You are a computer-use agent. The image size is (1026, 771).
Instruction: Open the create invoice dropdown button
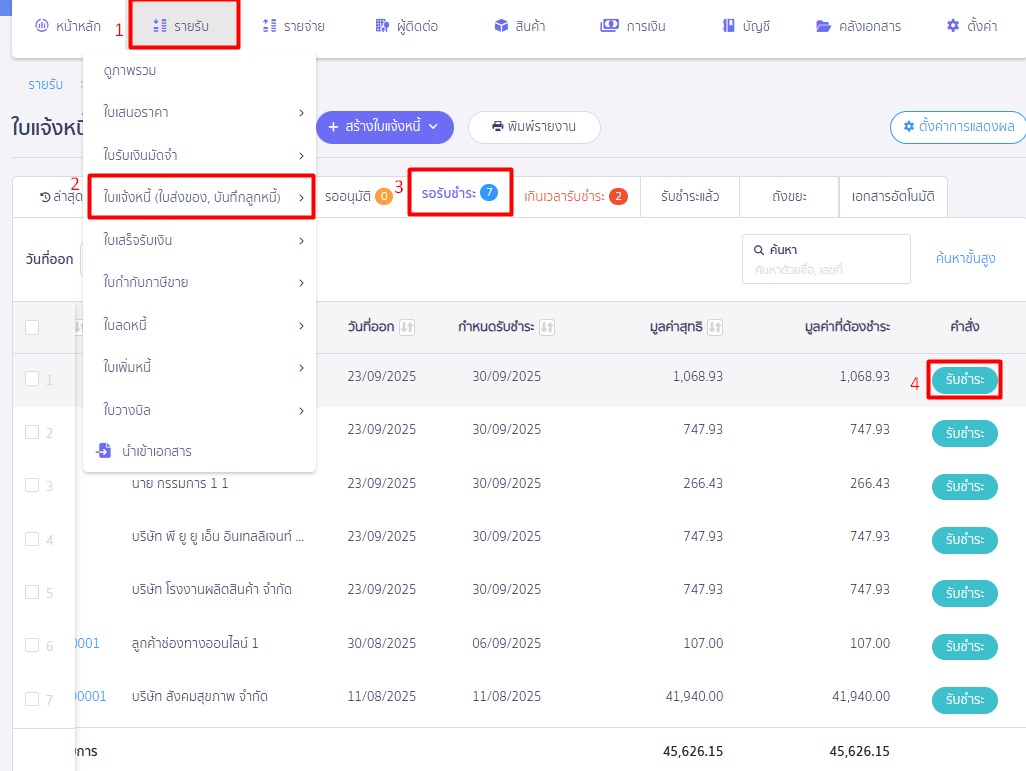click(385, 127)
